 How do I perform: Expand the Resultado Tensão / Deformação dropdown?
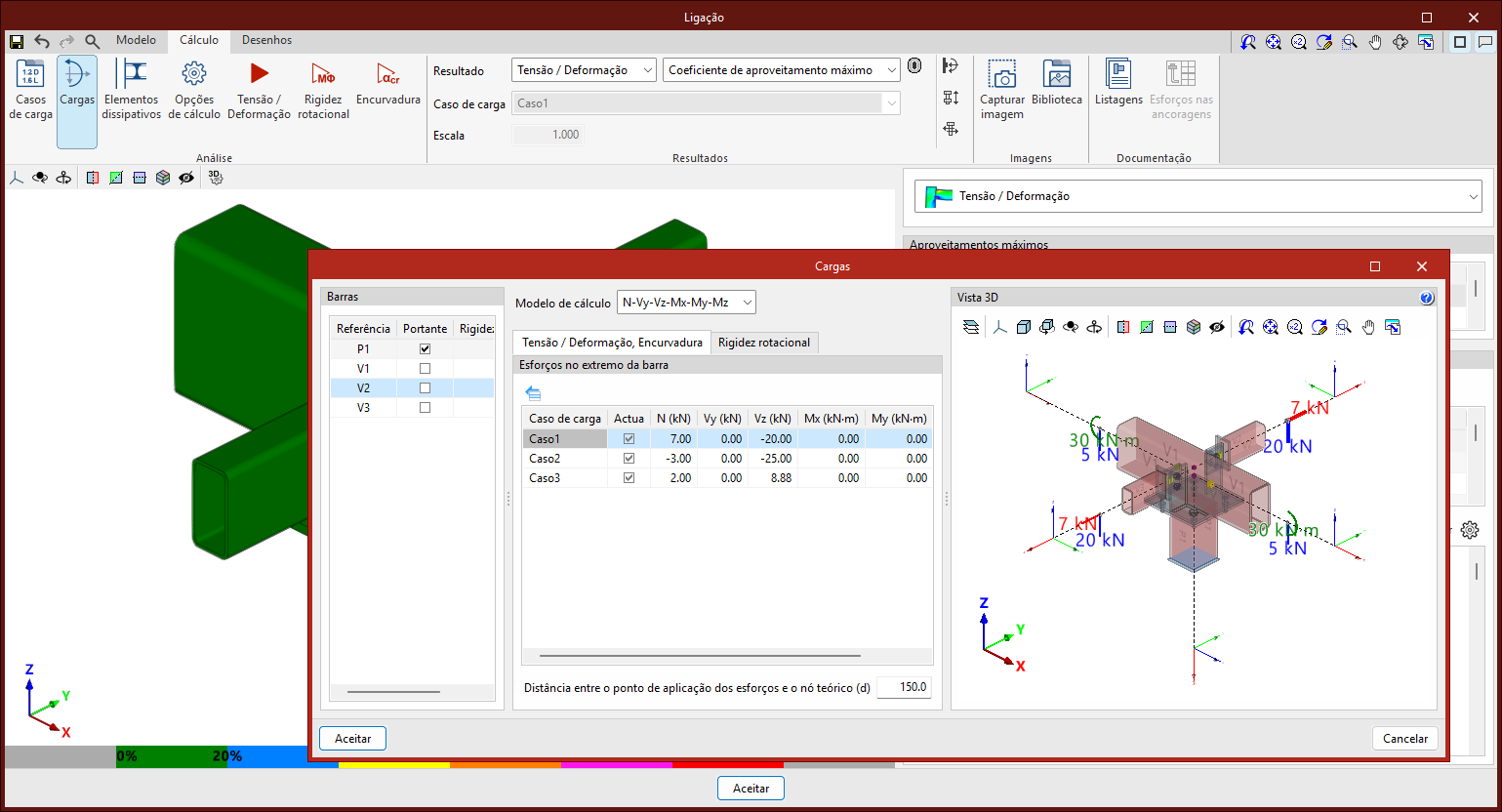(584, 70)
